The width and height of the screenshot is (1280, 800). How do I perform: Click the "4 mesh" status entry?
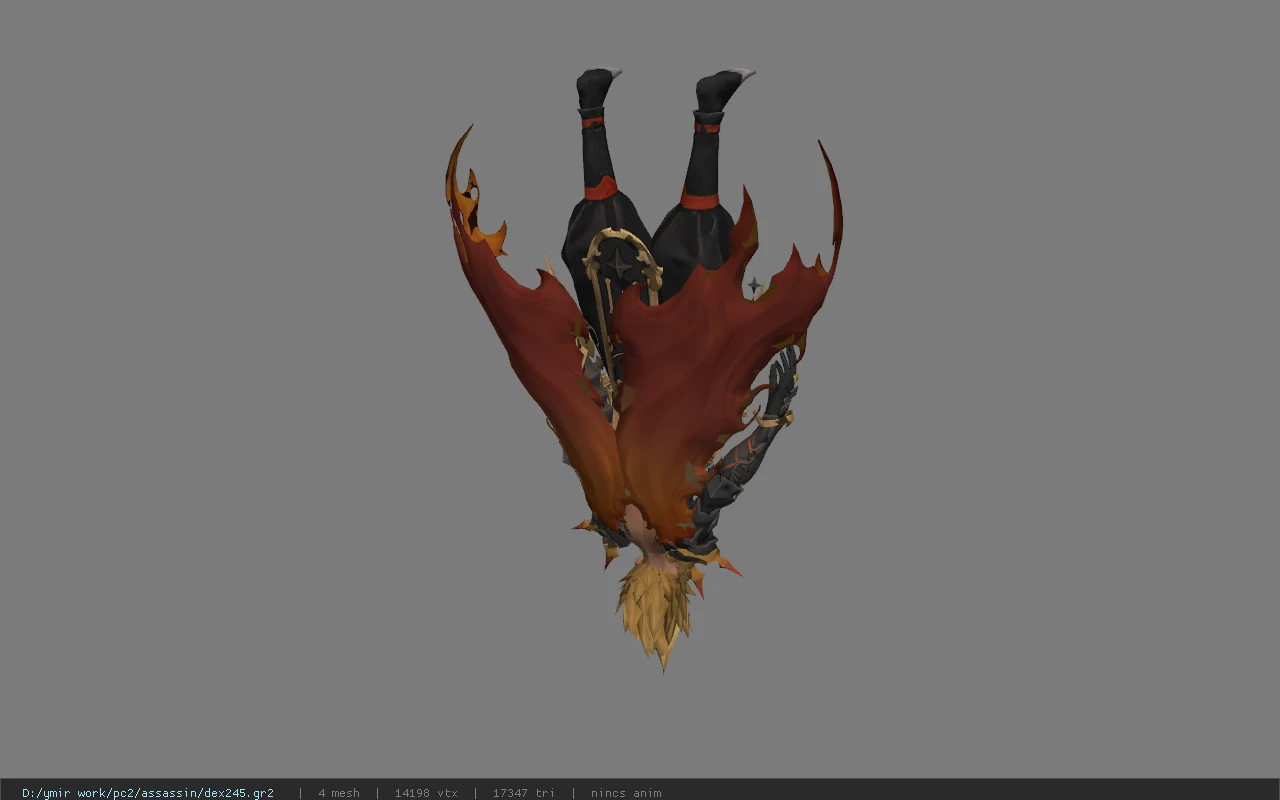339,793
